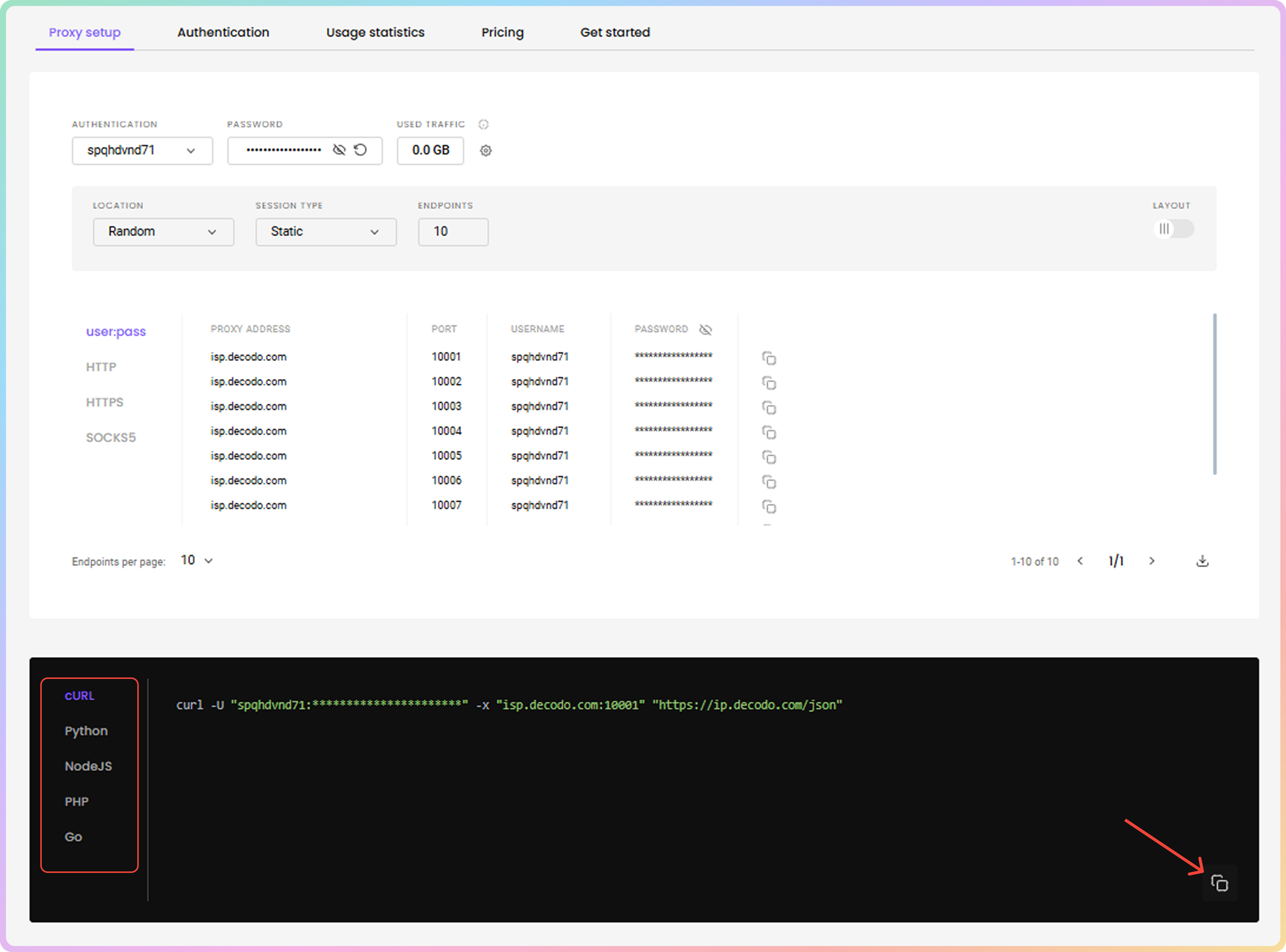Copy the cURL code snippet
The image size is (1286, 952).
coord(1219,883)
